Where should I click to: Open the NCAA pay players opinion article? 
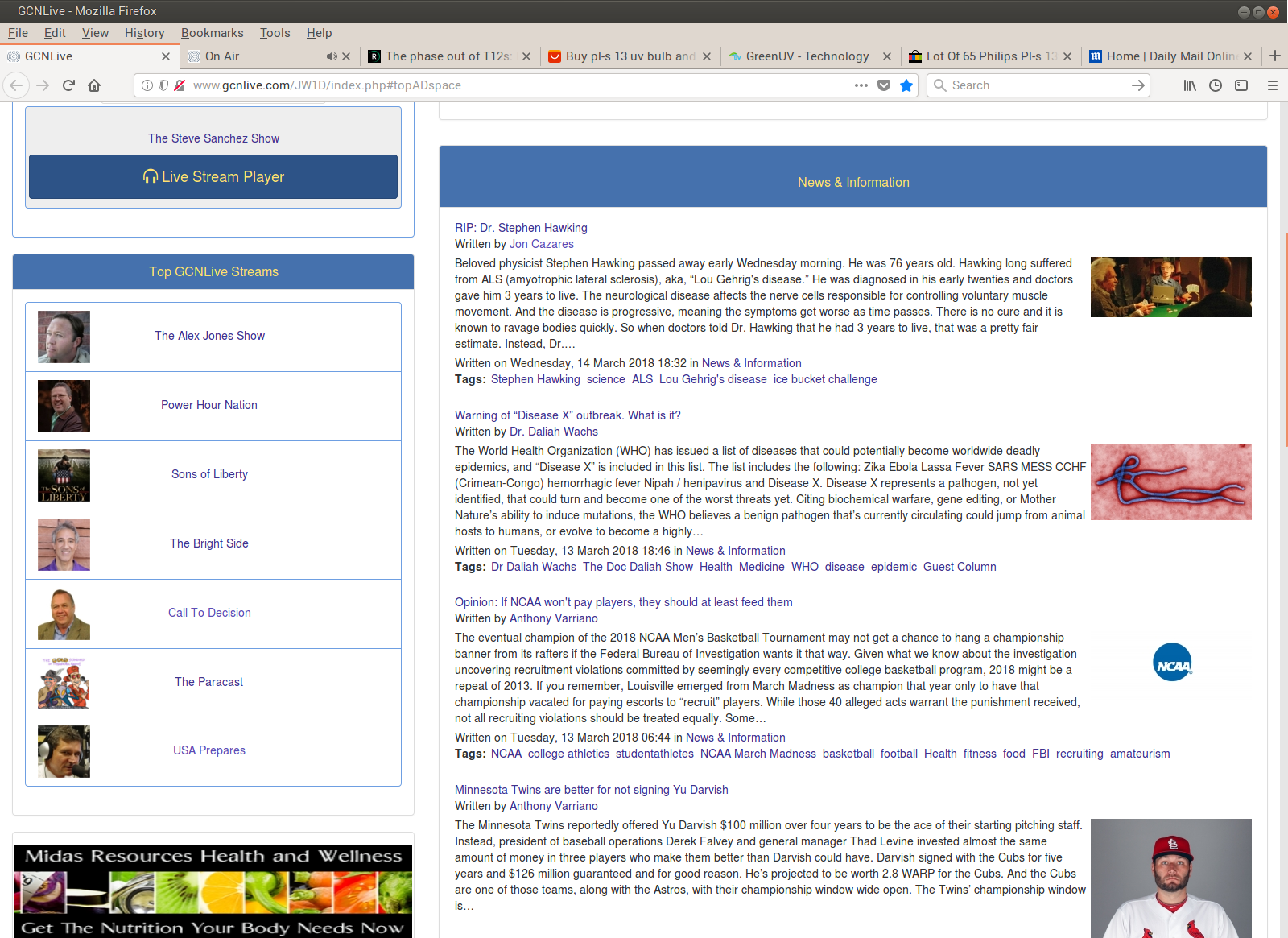click(x=624, y=602)
